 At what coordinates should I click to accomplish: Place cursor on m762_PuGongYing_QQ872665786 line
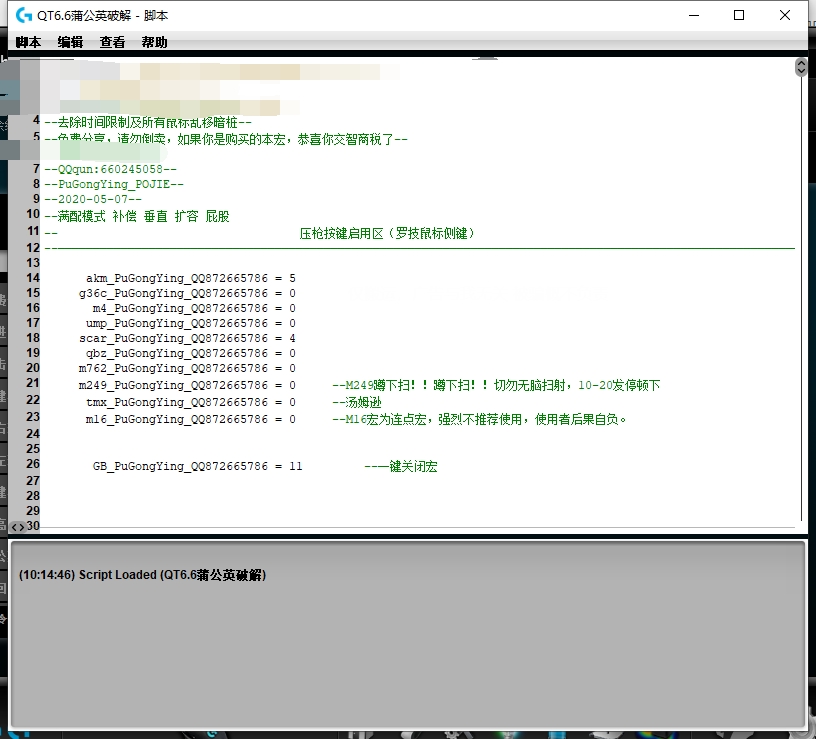(x=187, y=368)
